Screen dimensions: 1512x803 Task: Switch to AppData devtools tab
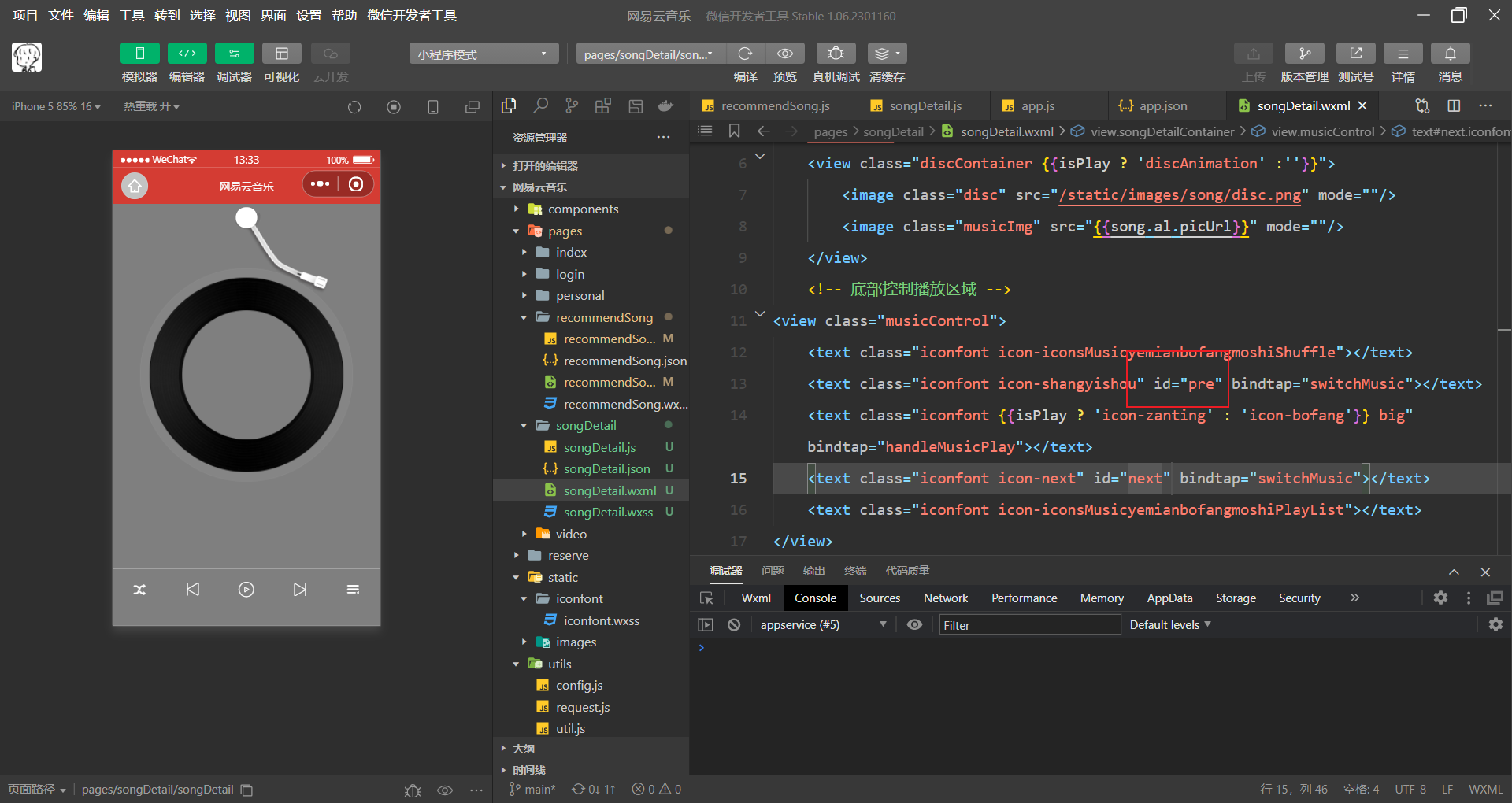(1169, 598)
